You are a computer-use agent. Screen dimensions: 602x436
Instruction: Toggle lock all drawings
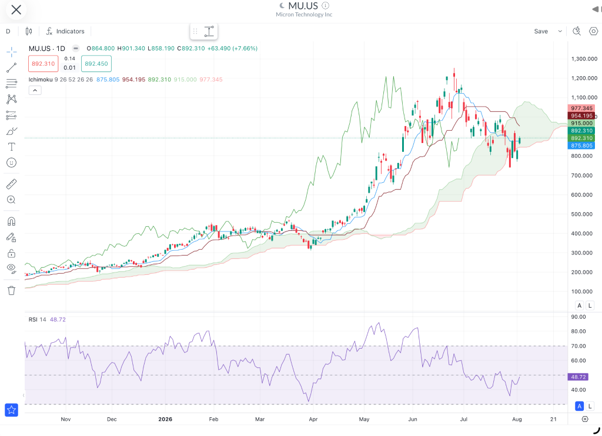pos(12,253)
